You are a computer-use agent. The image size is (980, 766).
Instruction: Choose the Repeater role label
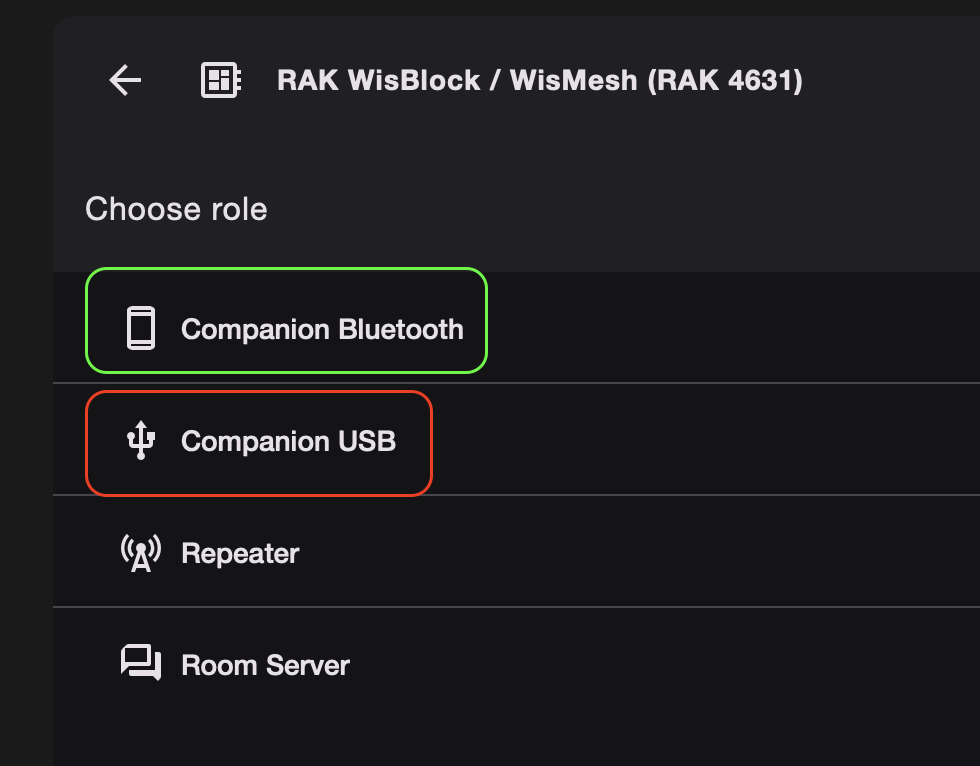click(x=240, y=553)
